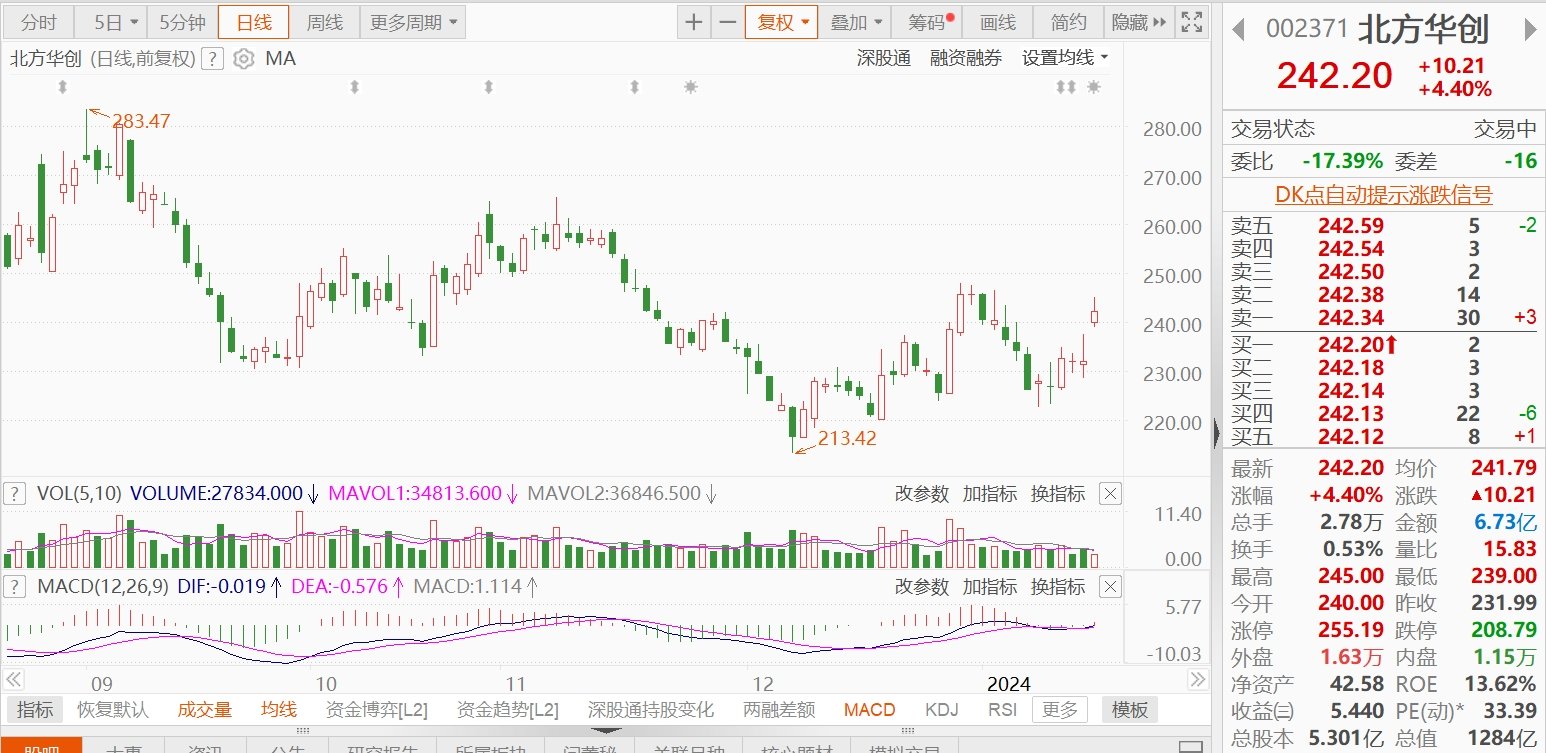The image size is (1546, 753).
Task: Go to previous stock with left arrow
Action: tap(1238, 30)
